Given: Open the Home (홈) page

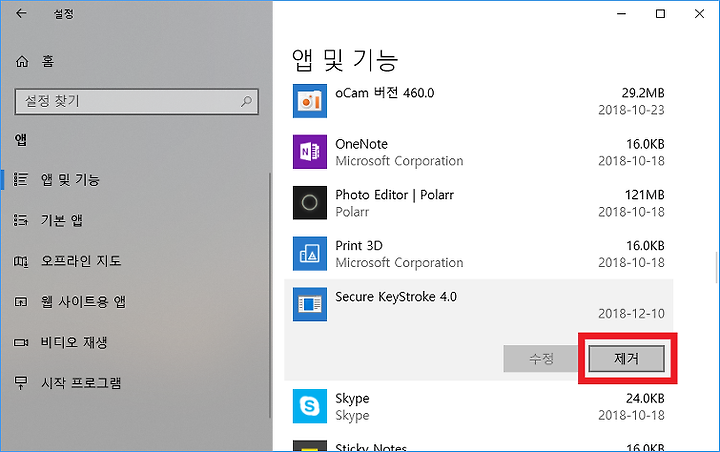Looking at the screenshot, I should [34, 61].
